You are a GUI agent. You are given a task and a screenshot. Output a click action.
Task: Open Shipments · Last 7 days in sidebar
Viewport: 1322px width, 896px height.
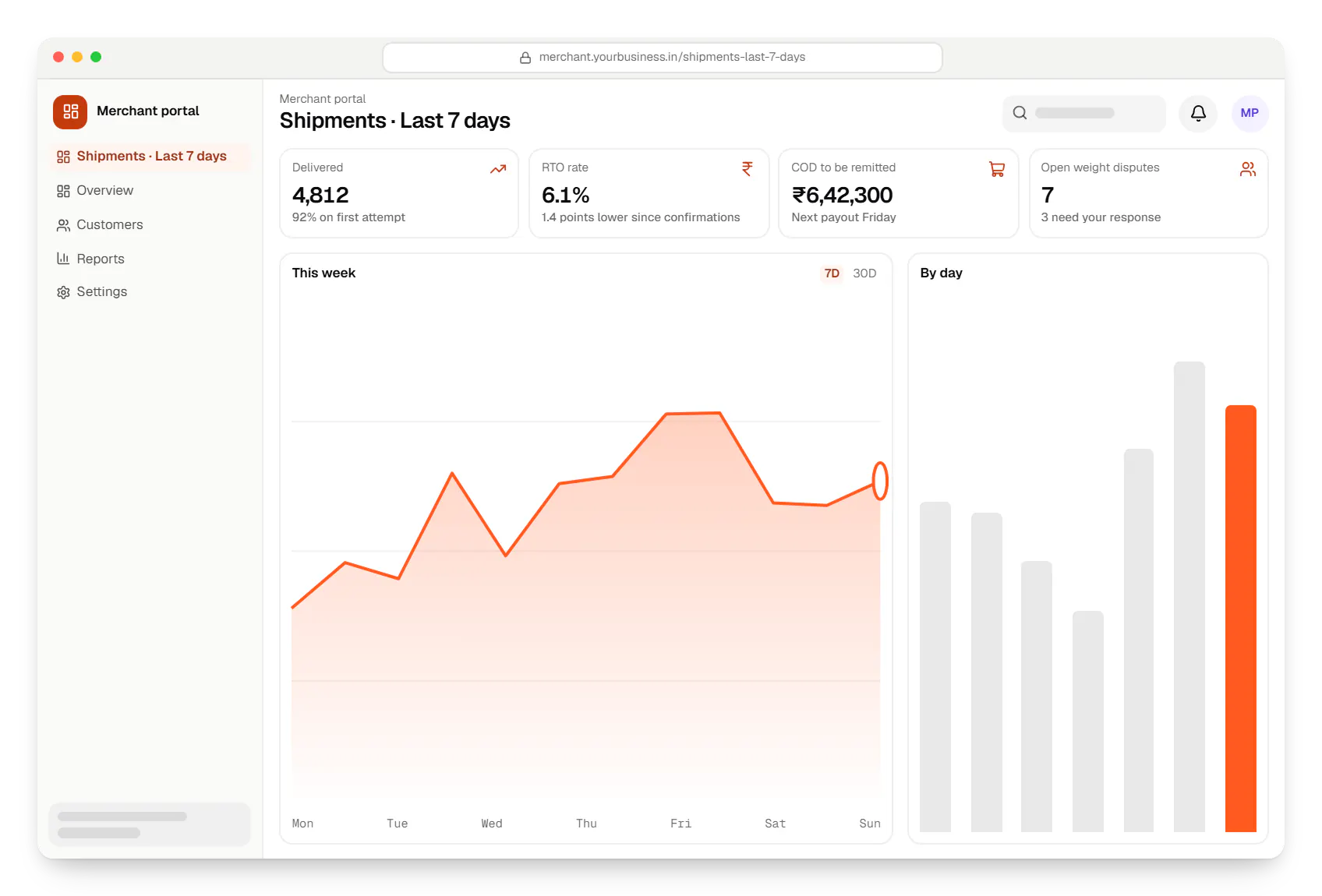(x=150, y=157)
